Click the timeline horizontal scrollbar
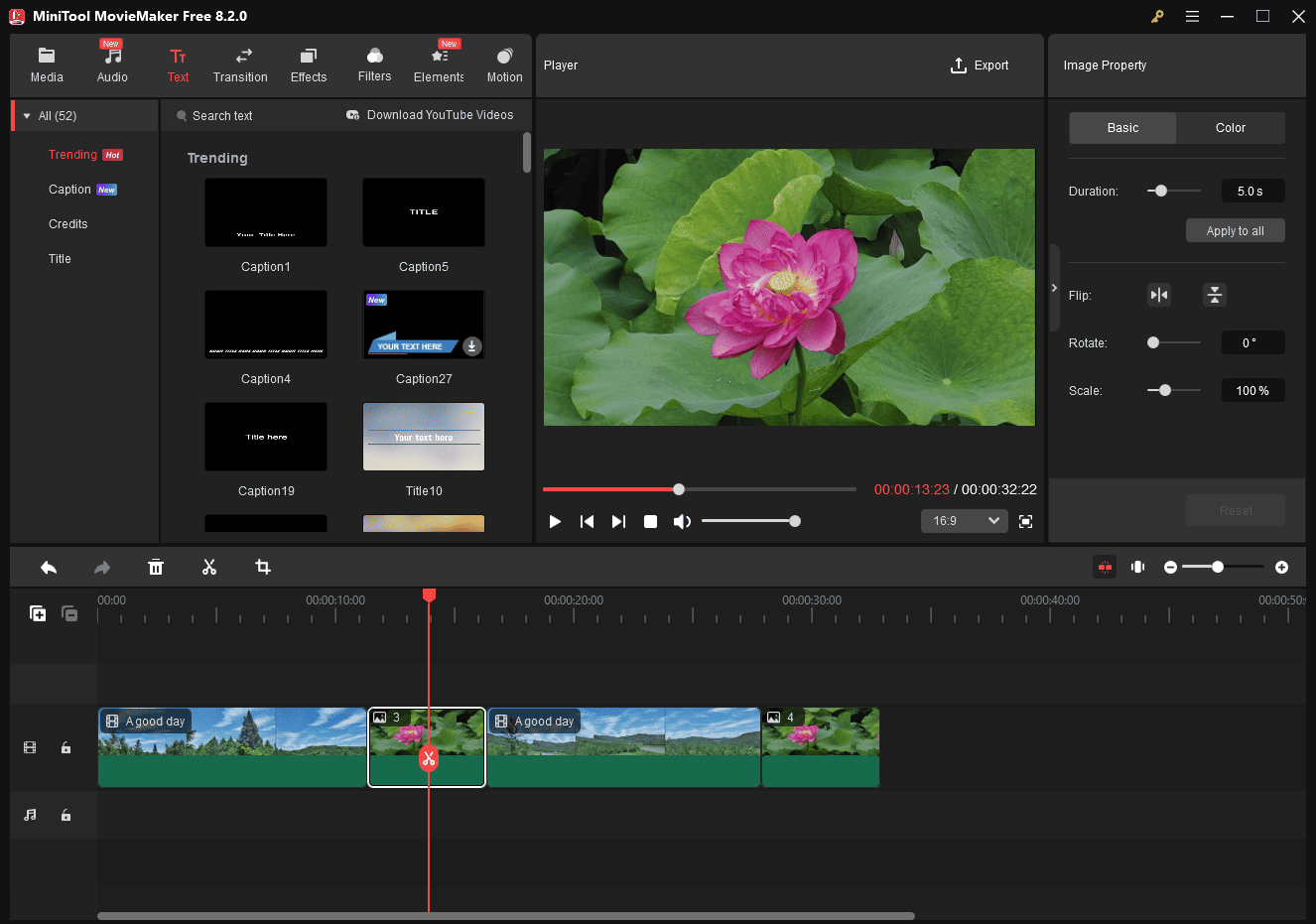1316x924 pixels. (x=506, y=916)
